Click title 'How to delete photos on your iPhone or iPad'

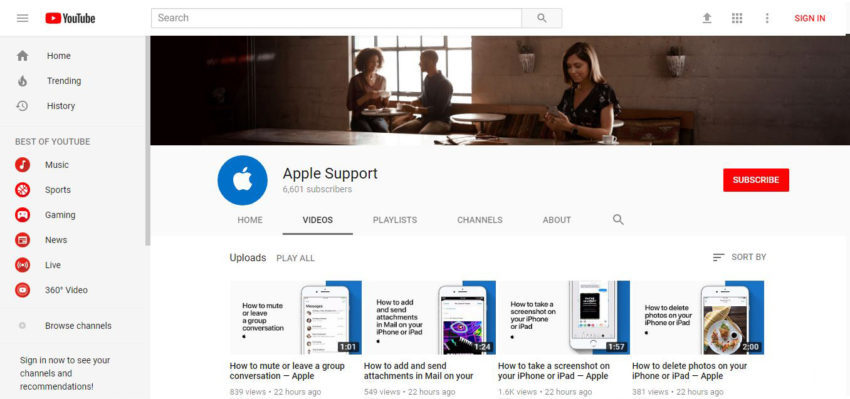coord(690,371)
